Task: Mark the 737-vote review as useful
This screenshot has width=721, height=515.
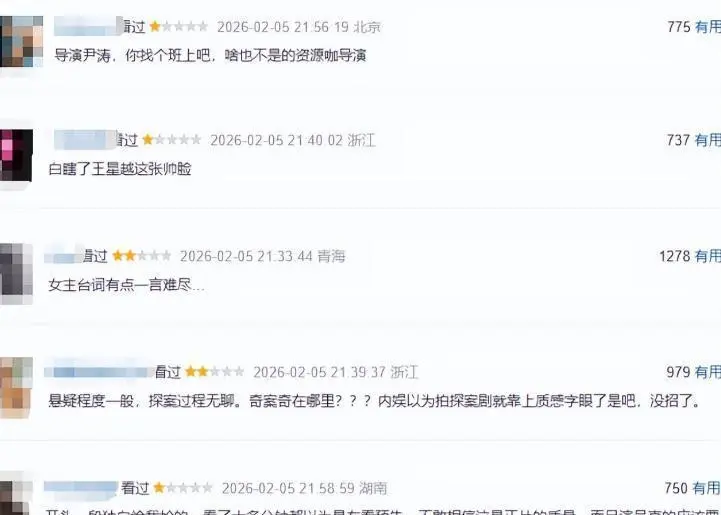Action: 708,140
